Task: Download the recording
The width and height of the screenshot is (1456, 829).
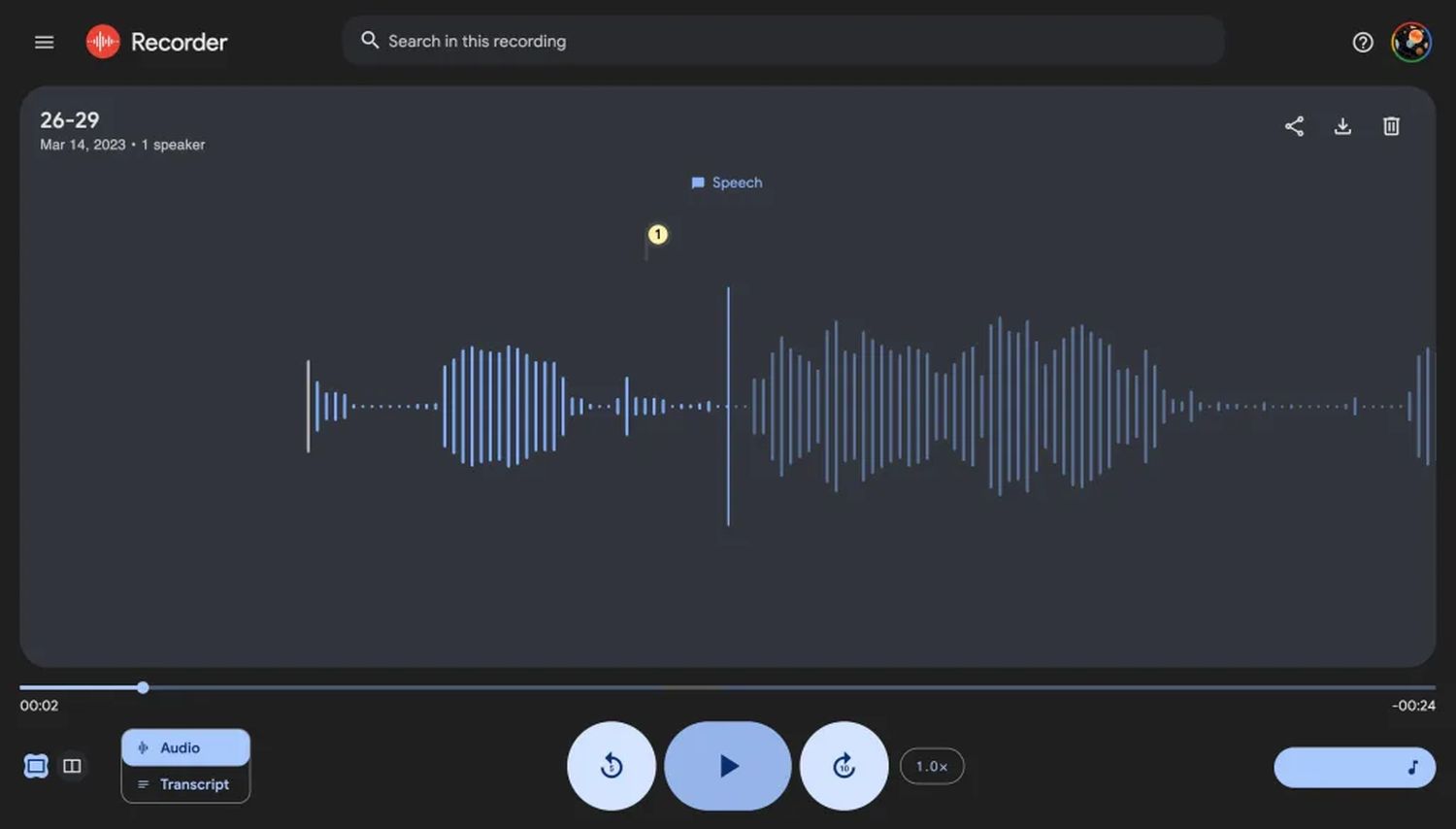Action: point(1342,126)
